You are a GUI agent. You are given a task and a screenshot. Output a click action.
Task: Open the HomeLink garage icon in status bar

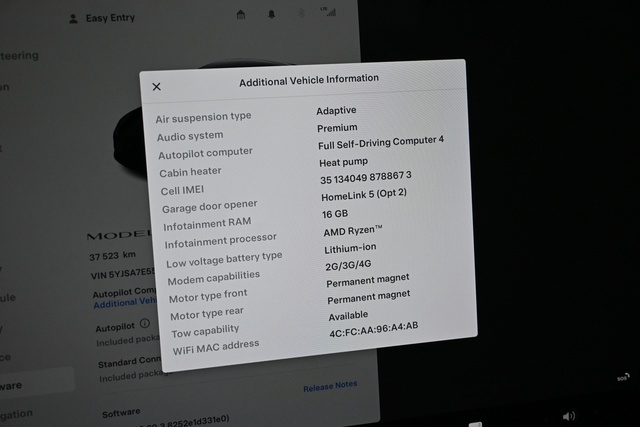(241, 15)
